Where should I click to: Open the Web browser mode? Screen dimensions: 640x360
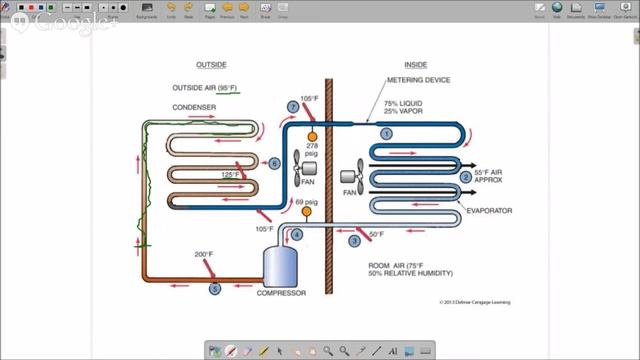point(557,10)
